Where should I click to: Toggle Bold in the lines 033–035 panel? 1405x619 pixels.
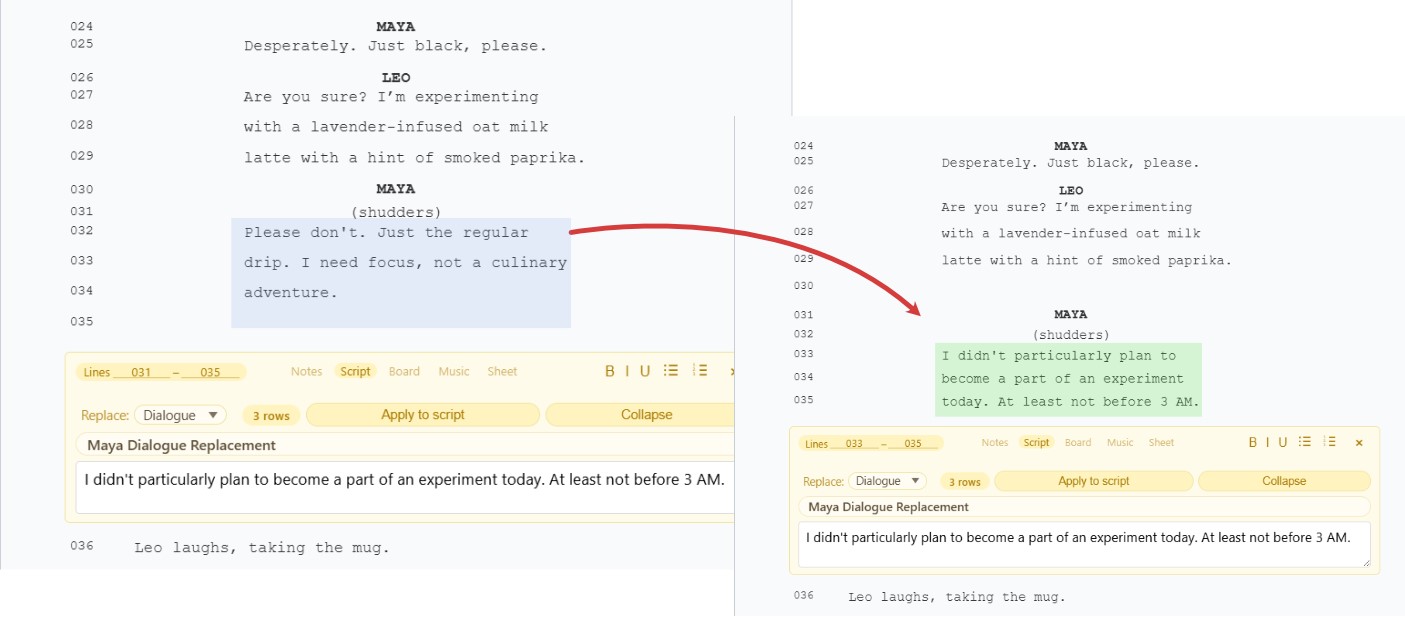point(1253,442)
